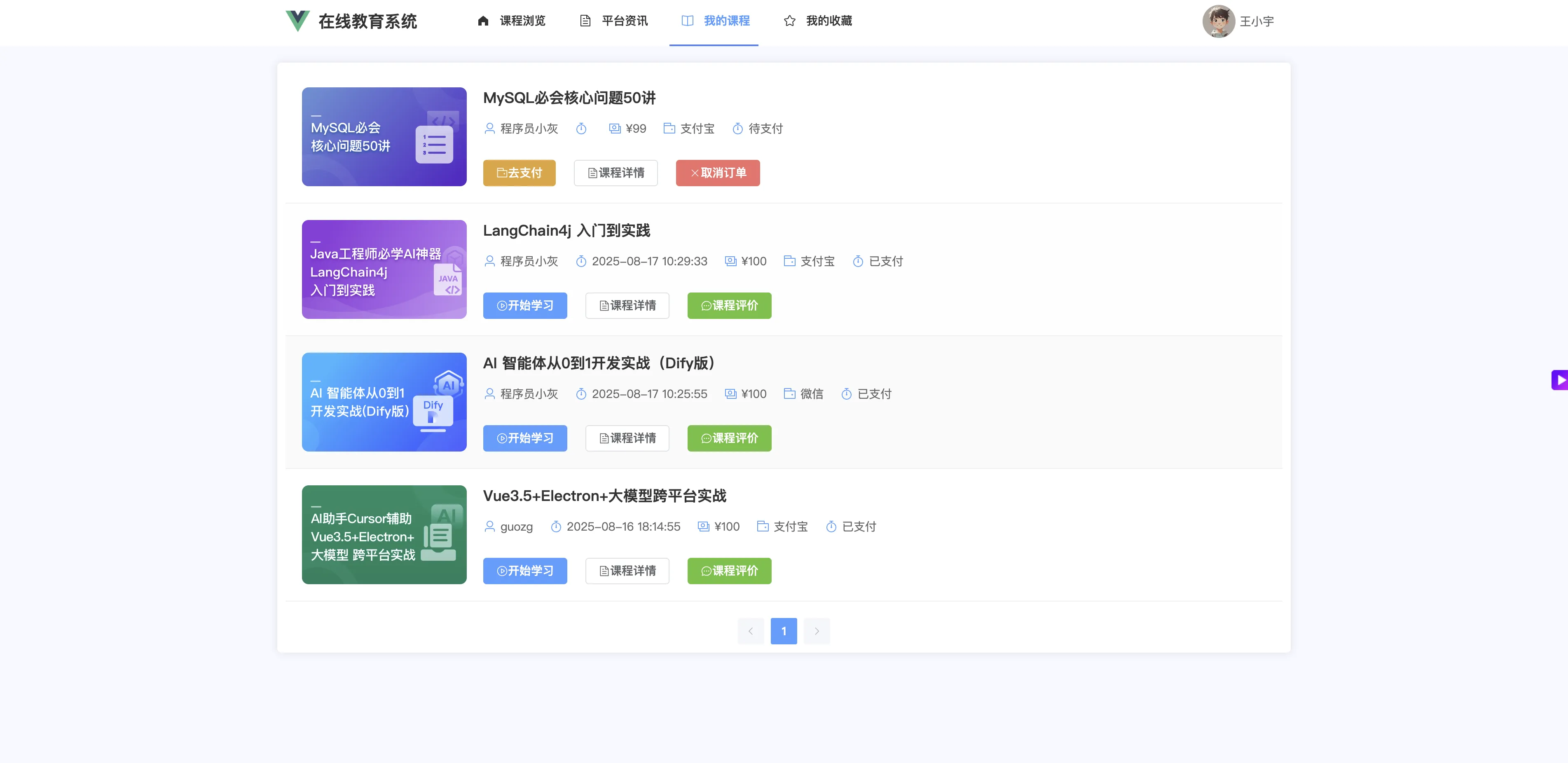Click the wallet icon beside 微信 payment
Image resolution: width=1568 pixels, height=763 pixels.
click(789, 394)
